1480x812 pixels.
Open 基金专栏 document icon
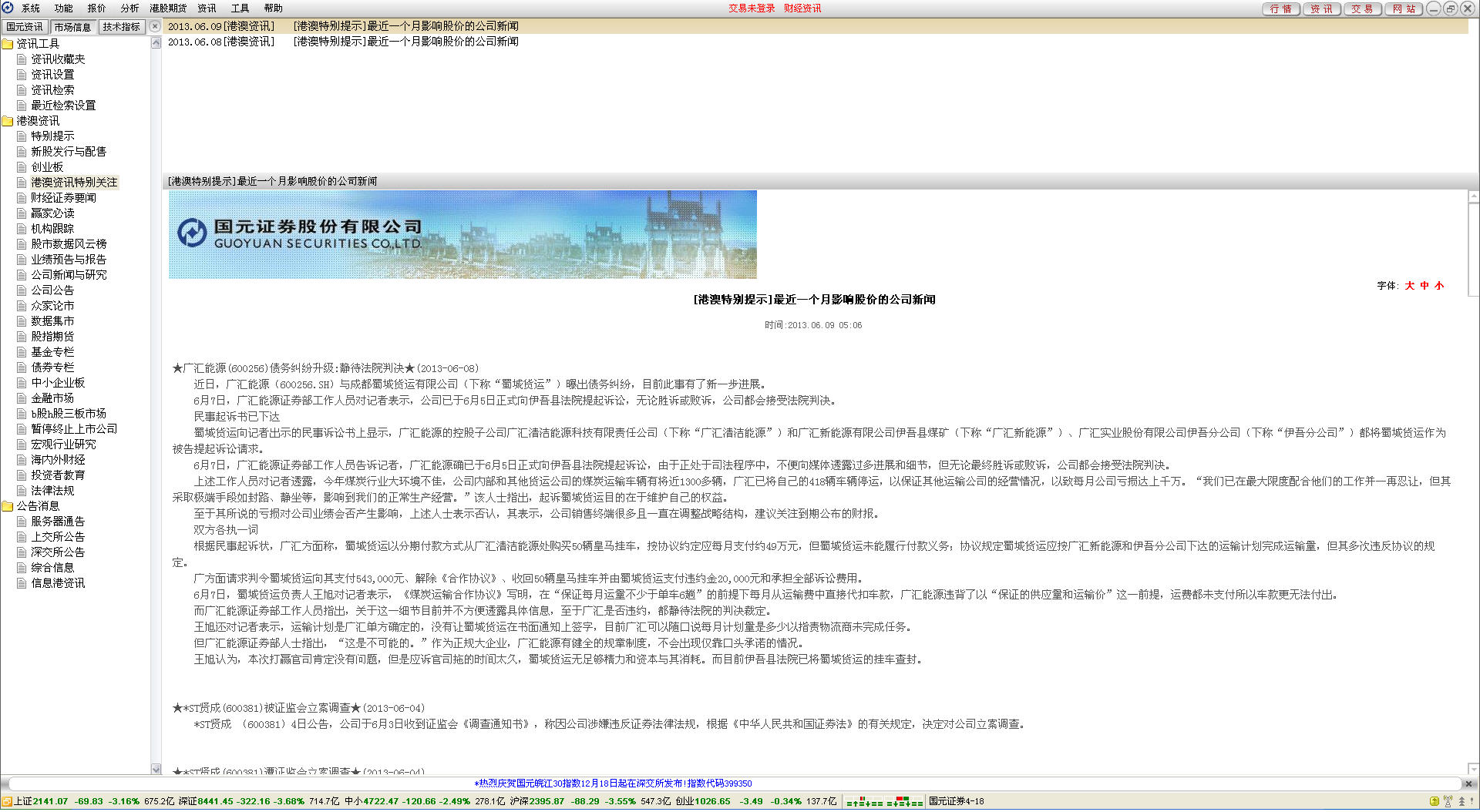click(x=22, y=352)
